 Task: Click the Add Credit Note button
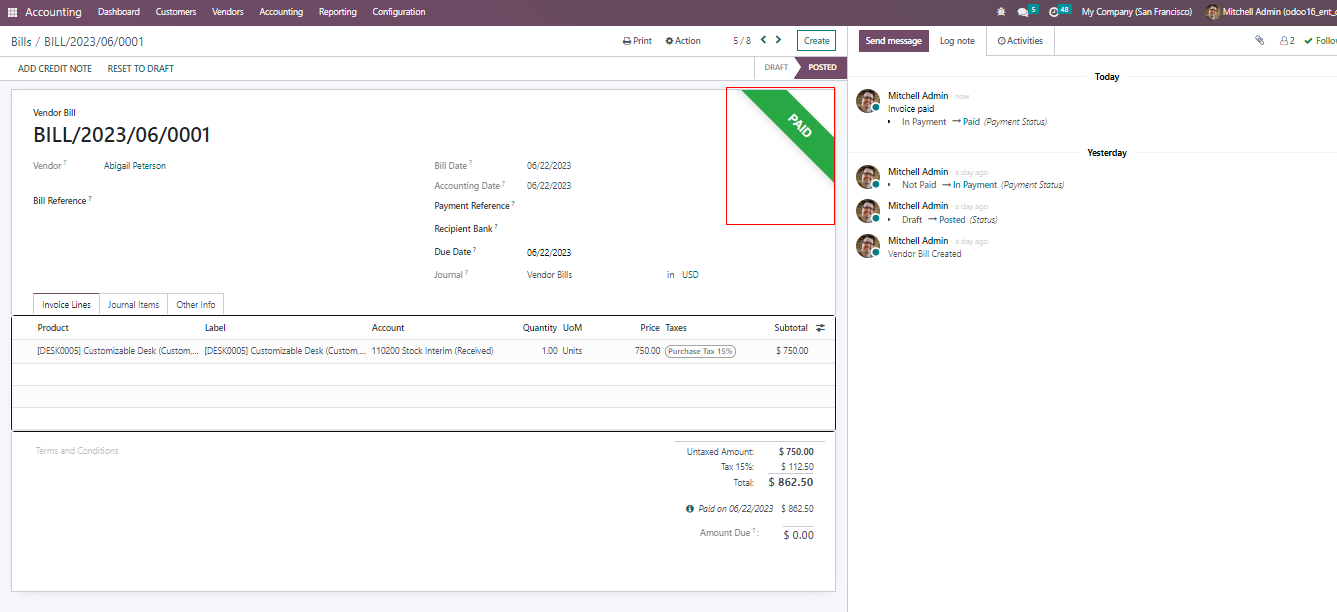tap(55, 69)
